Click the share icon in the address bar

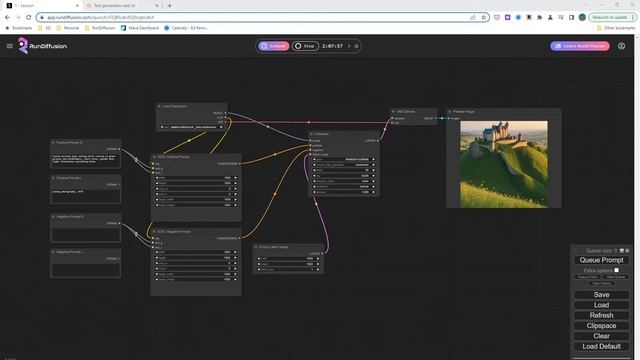click(x=473, y=17)
